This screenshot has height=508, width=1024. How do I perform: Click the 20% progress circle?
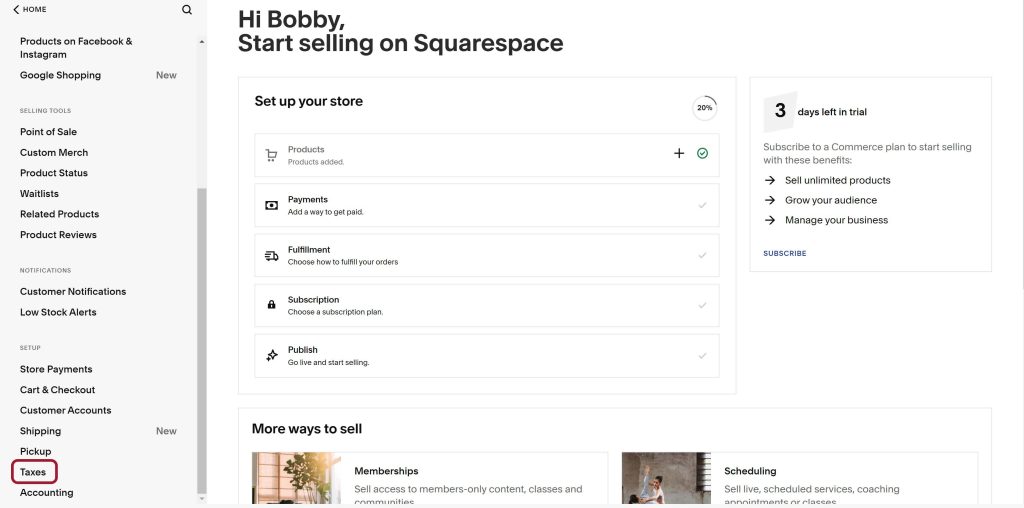point(705,108)
